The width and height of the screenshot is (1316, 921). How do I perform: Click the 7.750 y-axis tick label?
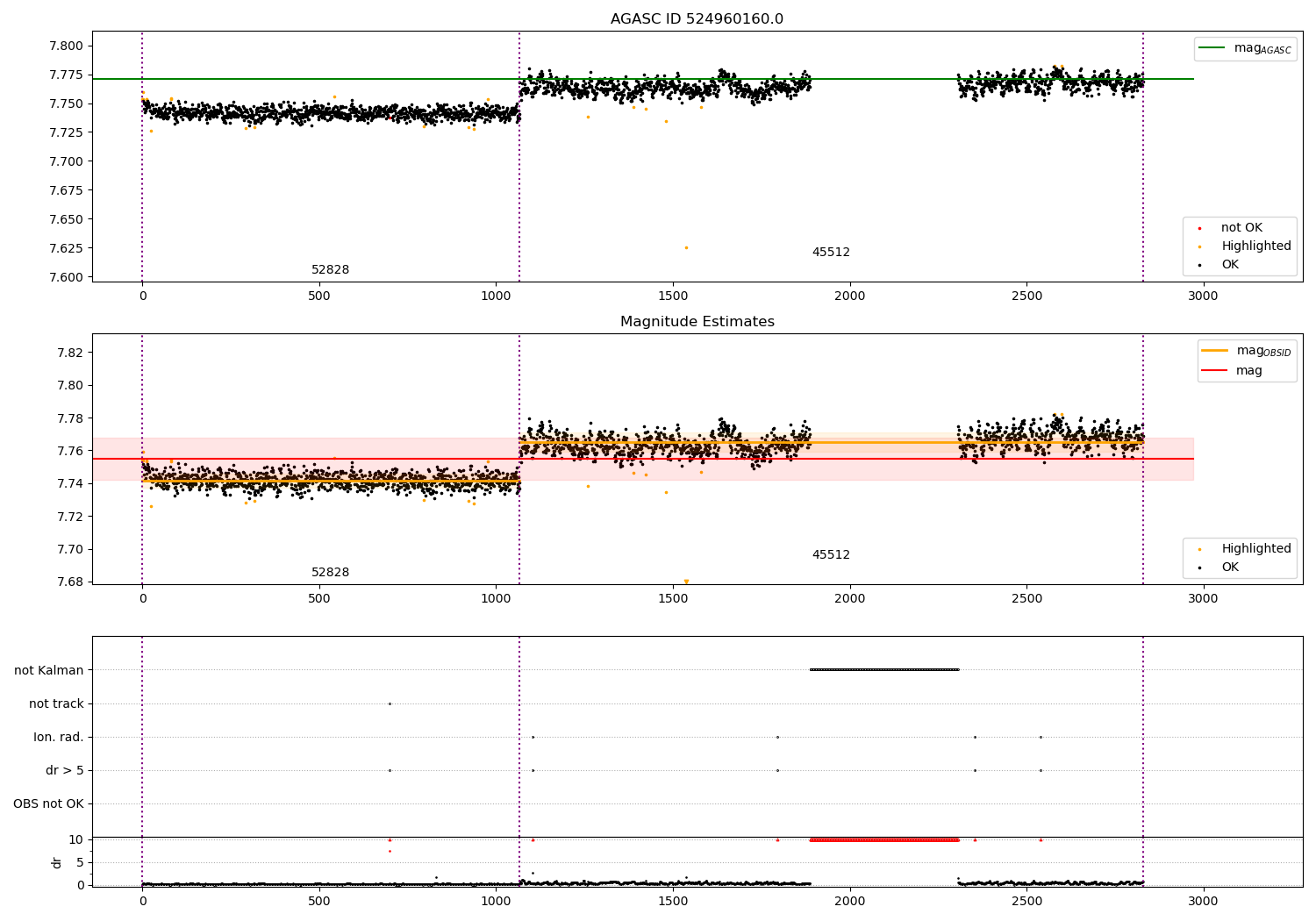[66, 104]
